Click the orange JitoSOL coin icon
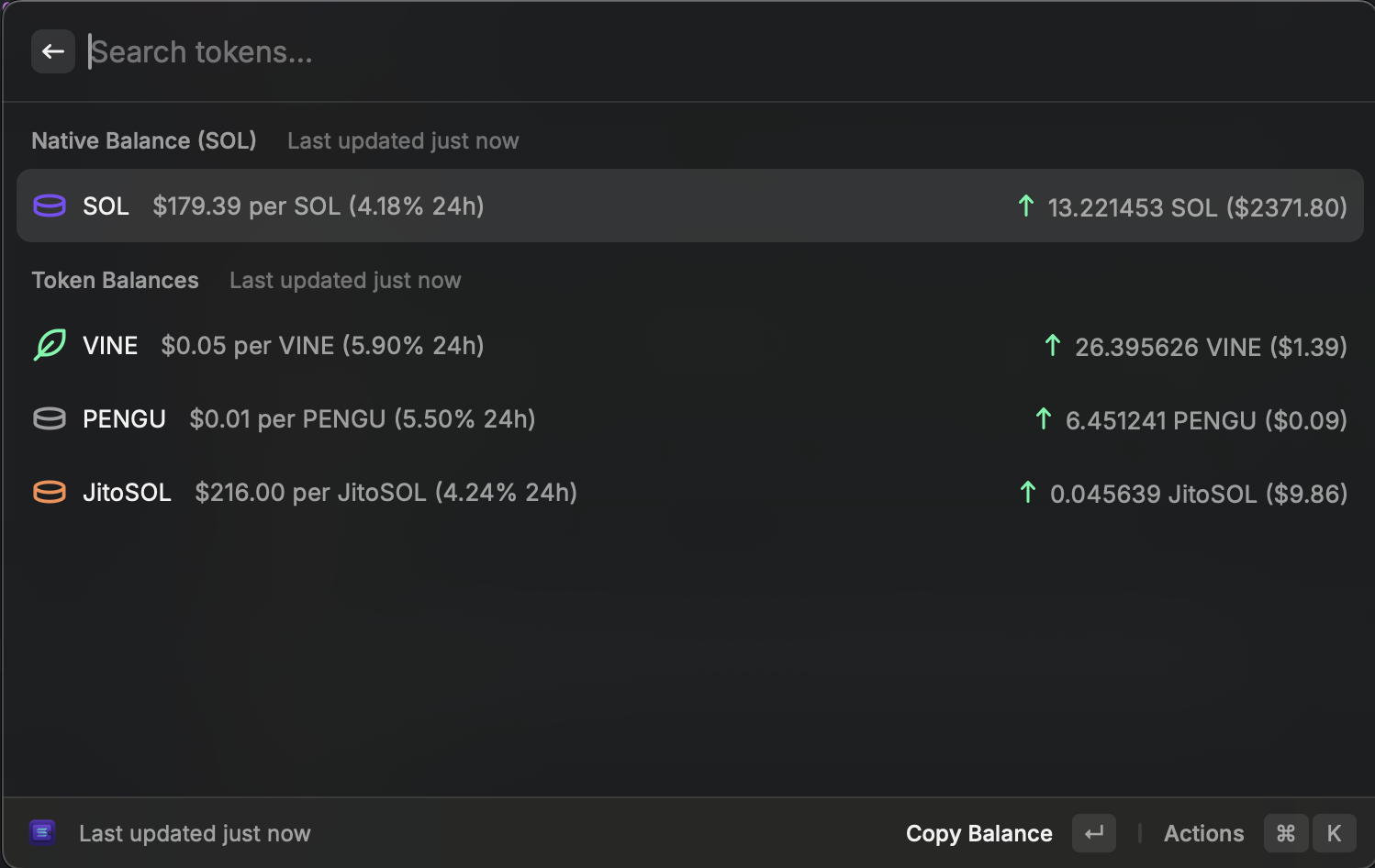Screen dimensions: 1375x868 tap(50, 492)
